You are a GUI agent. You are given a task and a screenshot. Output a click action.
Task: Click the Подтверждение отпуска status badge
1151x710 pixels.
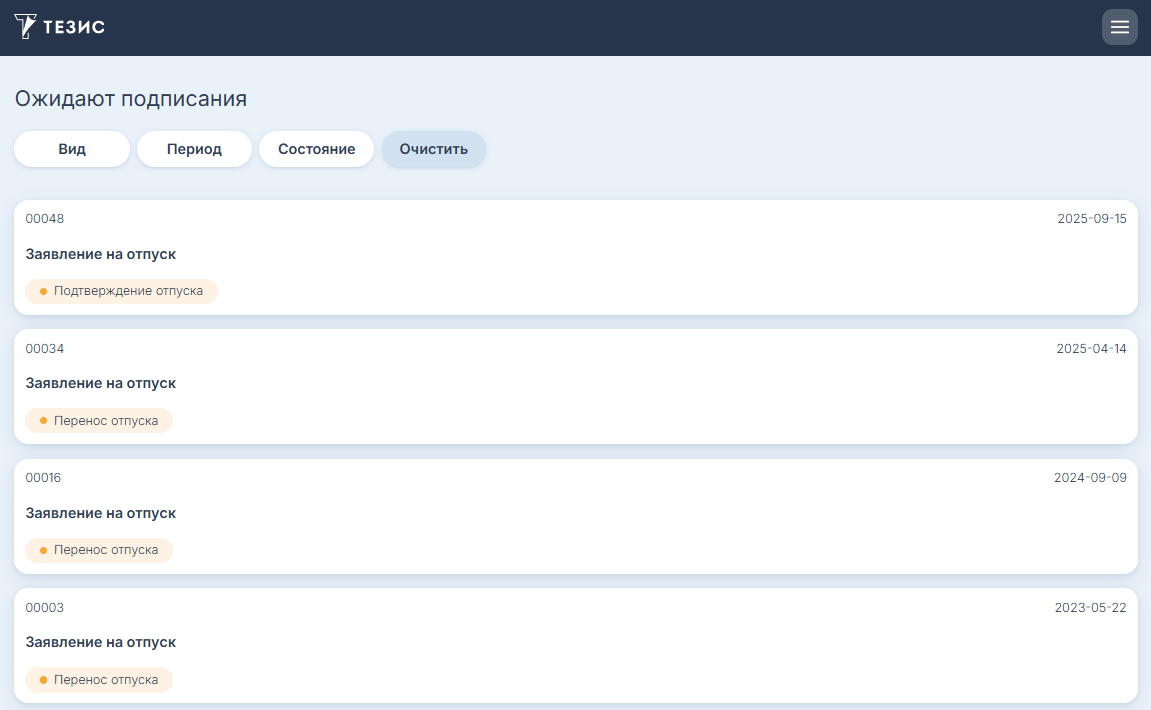click(x=121, y=291)
